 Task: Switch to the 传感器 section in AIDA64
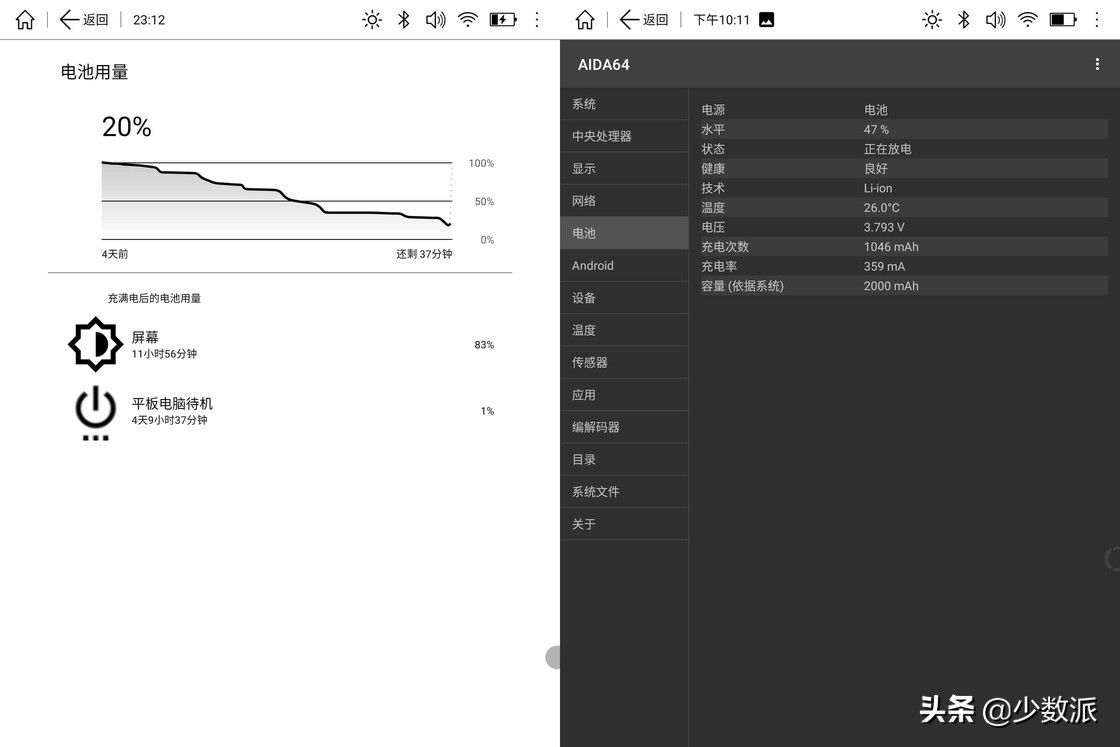point(624,362)
